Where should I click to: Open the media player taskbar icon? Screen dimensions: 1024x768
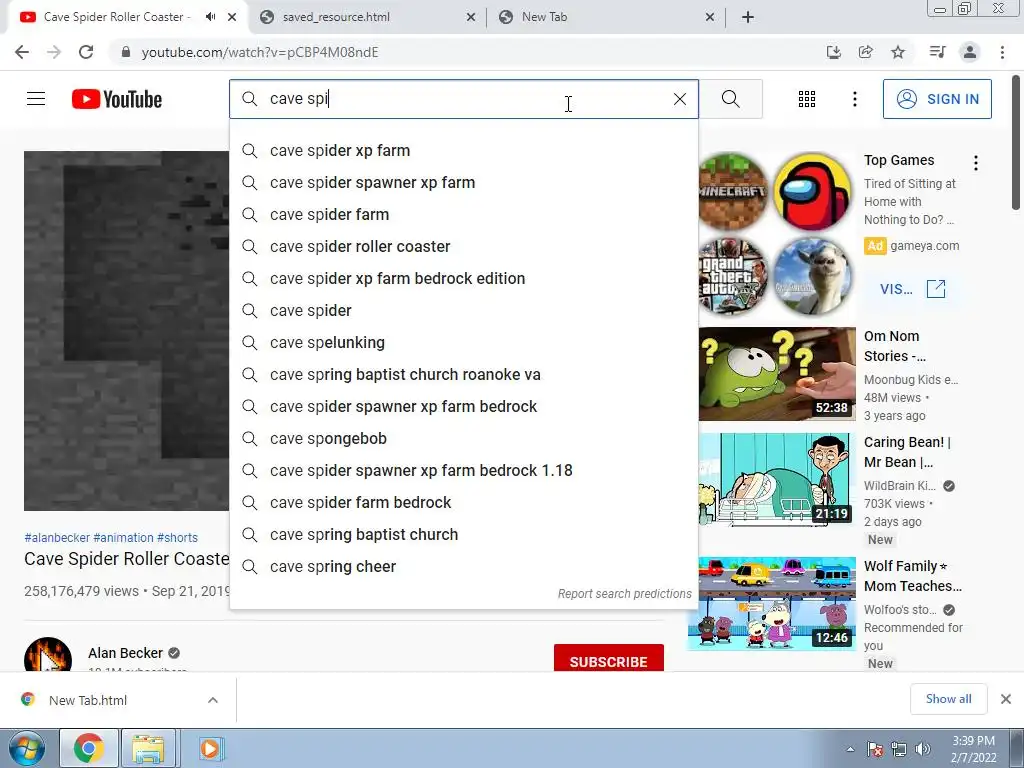pyautogui.click(x=210, y=748)
